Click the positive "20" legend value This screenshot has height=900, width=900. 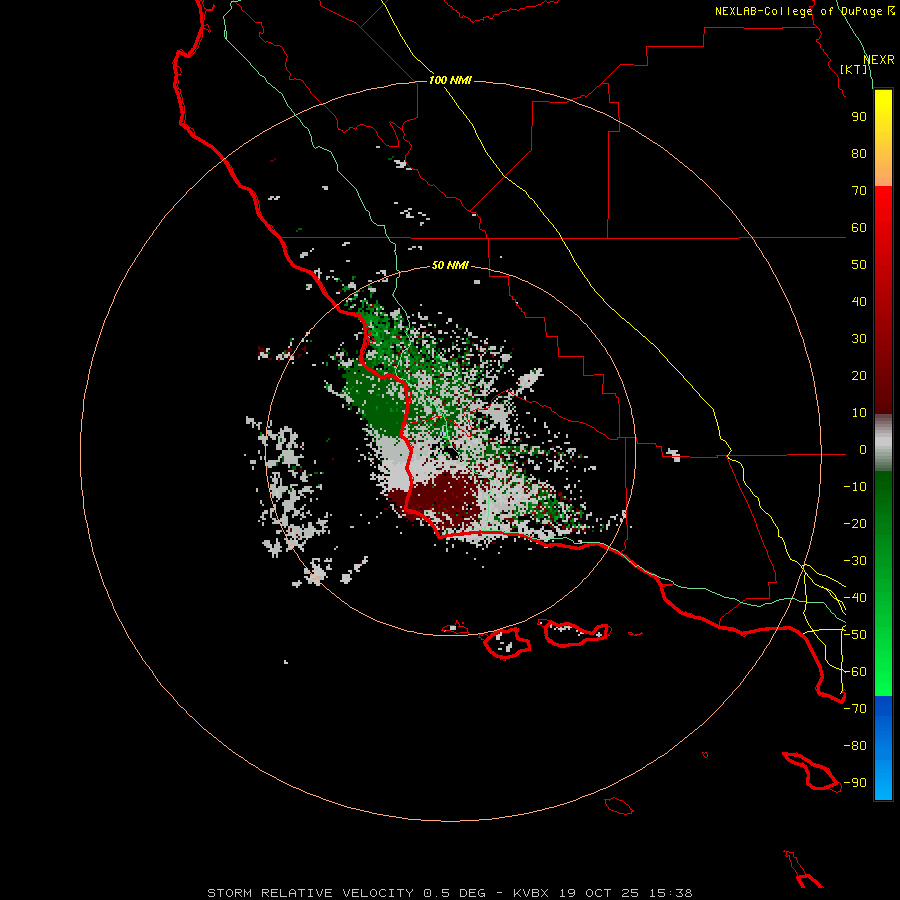pyautogui.click(x=859, y=376)
